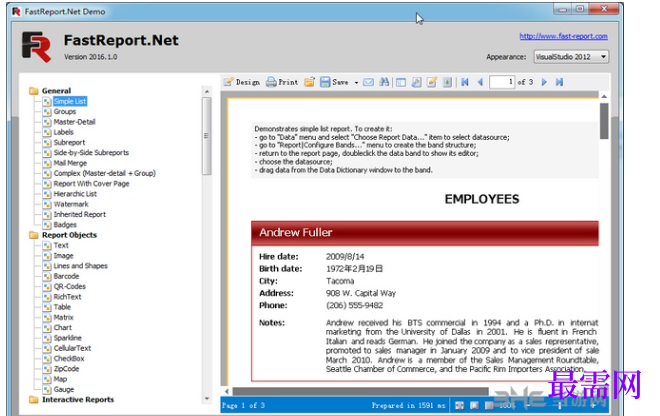Image resolution: width=660 pixels, height=416 pixels.
Task: Select the Report Objects folder node
Action: click(x=69, y=235)
